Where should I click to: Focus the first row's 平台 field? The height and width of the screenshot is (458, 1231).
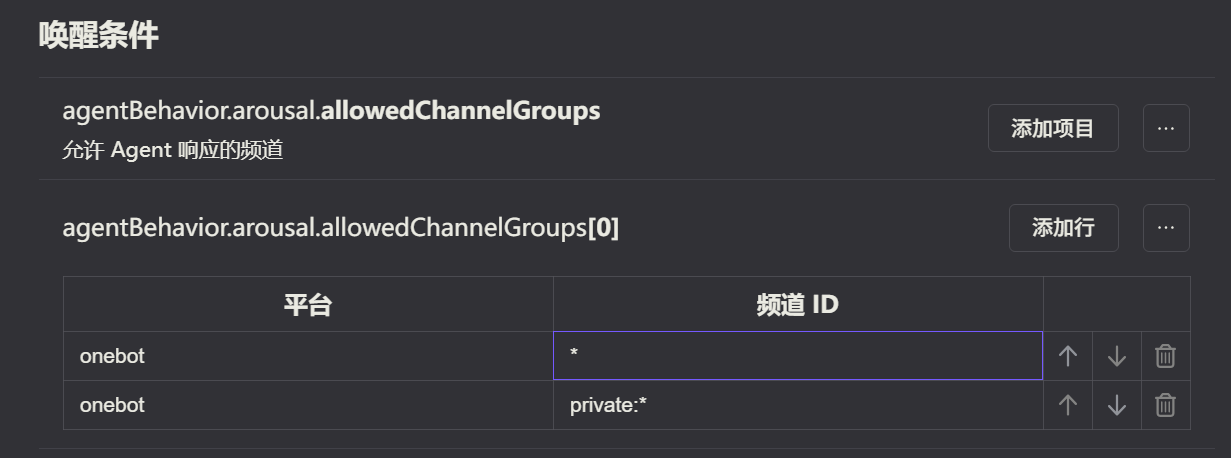point(308,356)
